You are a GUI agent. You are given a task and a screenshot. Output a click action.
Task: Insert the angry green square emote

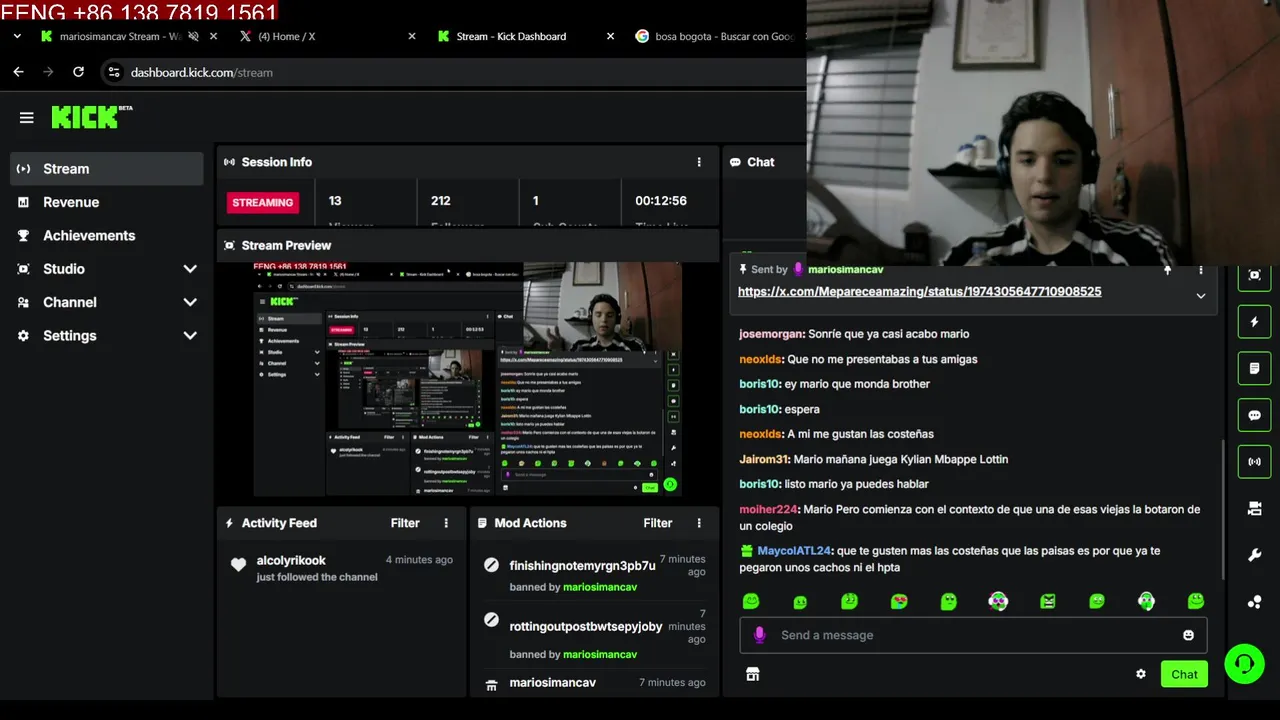point(1048,601)
